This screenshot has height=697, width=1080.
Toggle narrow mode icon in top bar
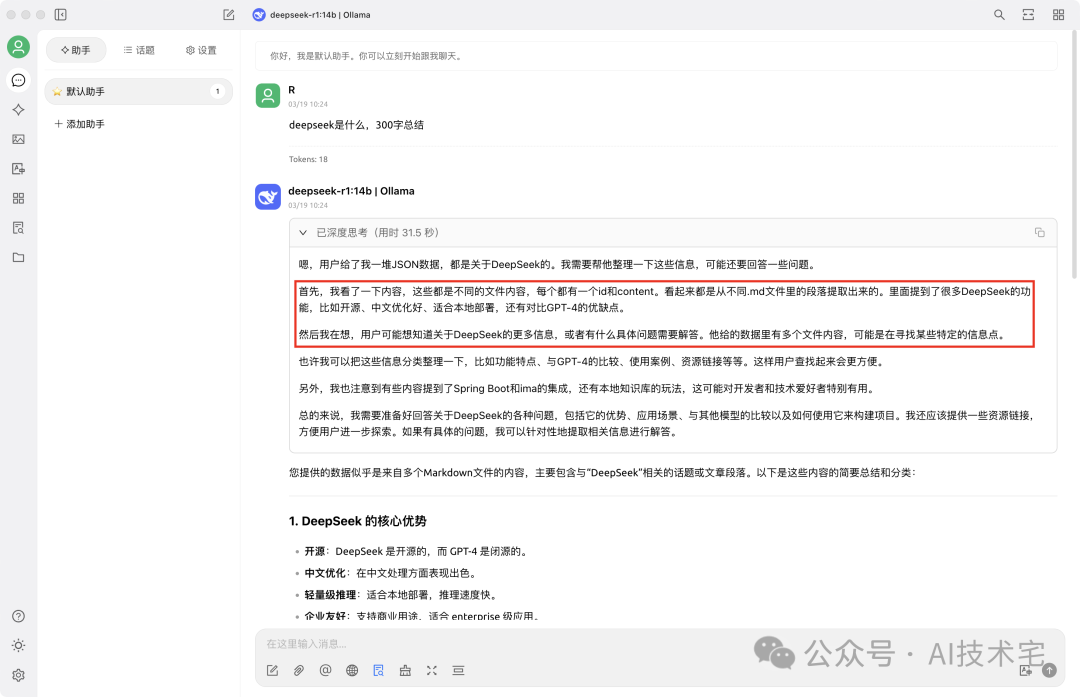tap(1028, 14)
